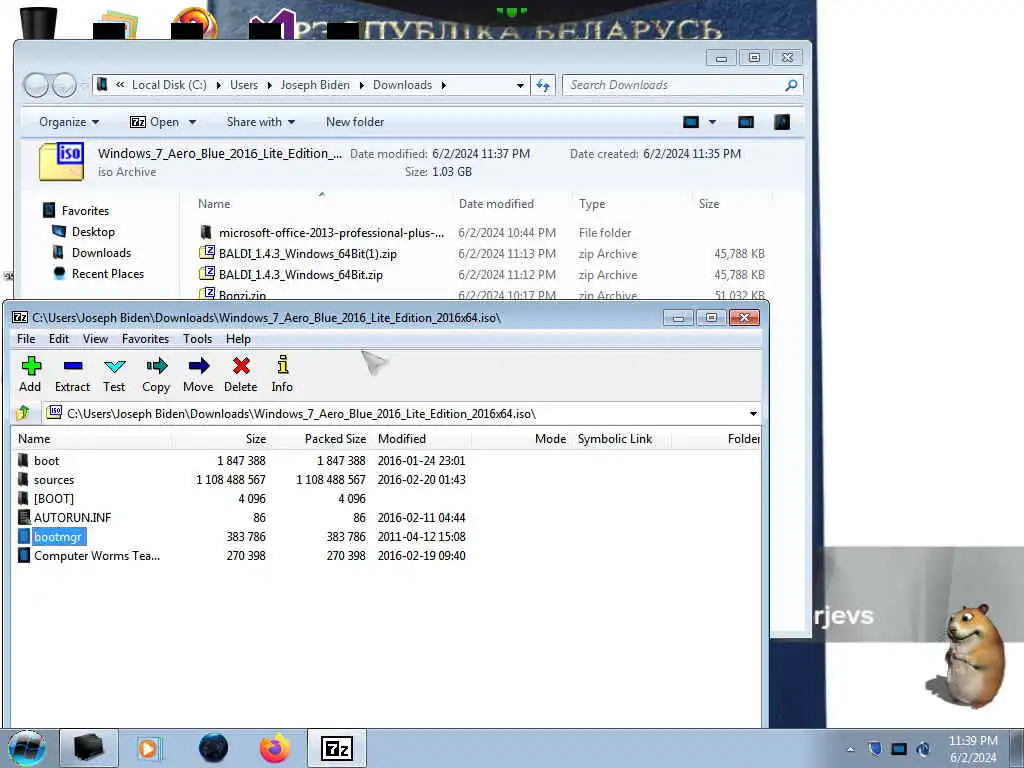The height and width of the screenshot is (768, 1024).
Task: Select the microsoft-office-2013-professional-plus folder
Action: (x=323, y=232)
